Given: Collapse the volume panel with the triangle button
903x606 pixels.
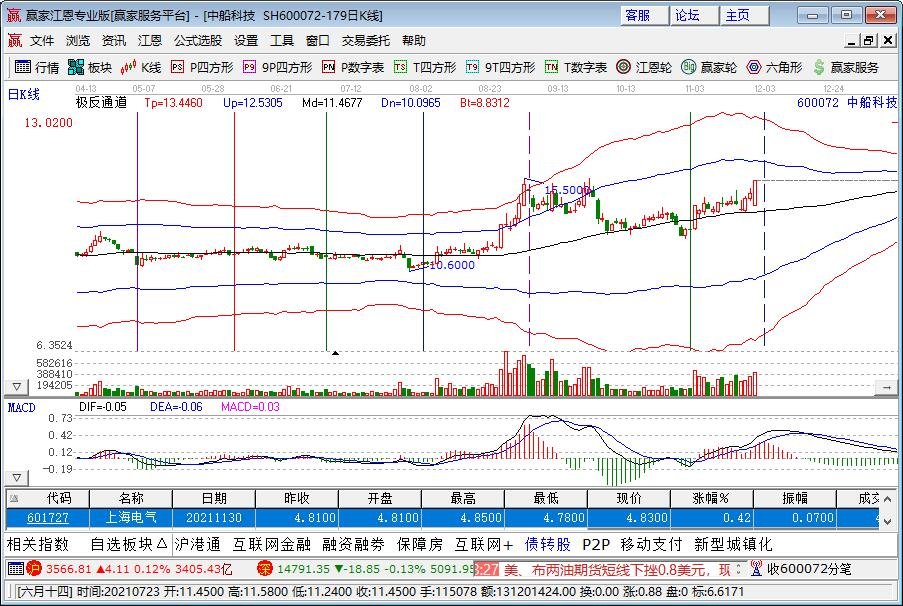Looking at the screenshot, I should pyautogui.click(x=16, y=387).
